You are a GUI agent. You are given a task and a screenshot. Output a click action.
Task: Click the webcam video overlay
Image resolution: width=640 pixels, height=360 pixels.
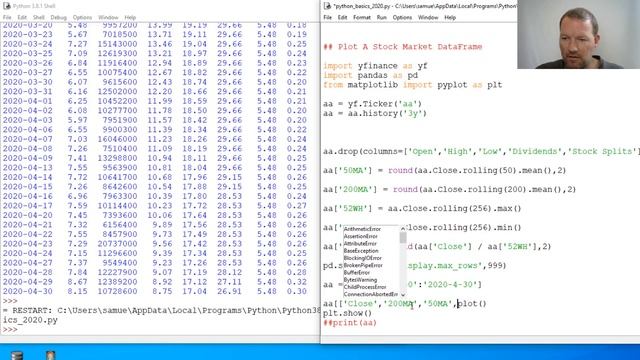[x=578, y=34]
